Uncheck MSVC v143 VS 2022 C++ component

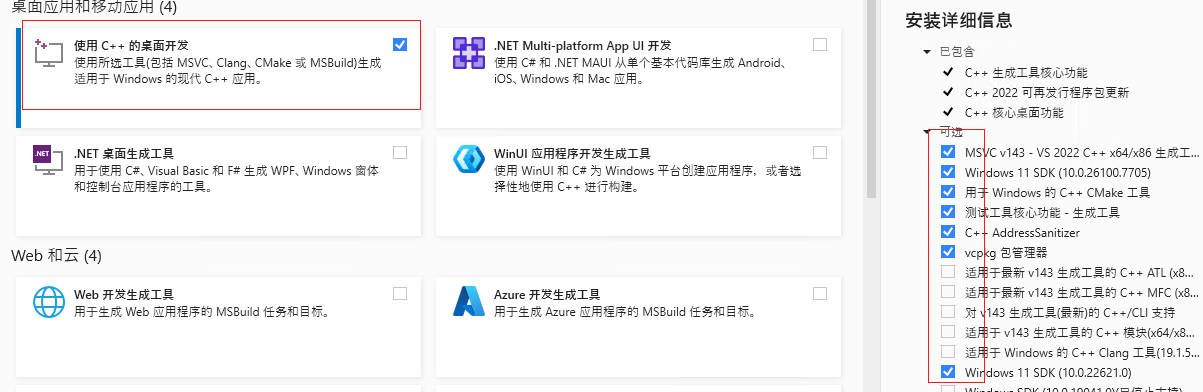(x=947, y=152)
